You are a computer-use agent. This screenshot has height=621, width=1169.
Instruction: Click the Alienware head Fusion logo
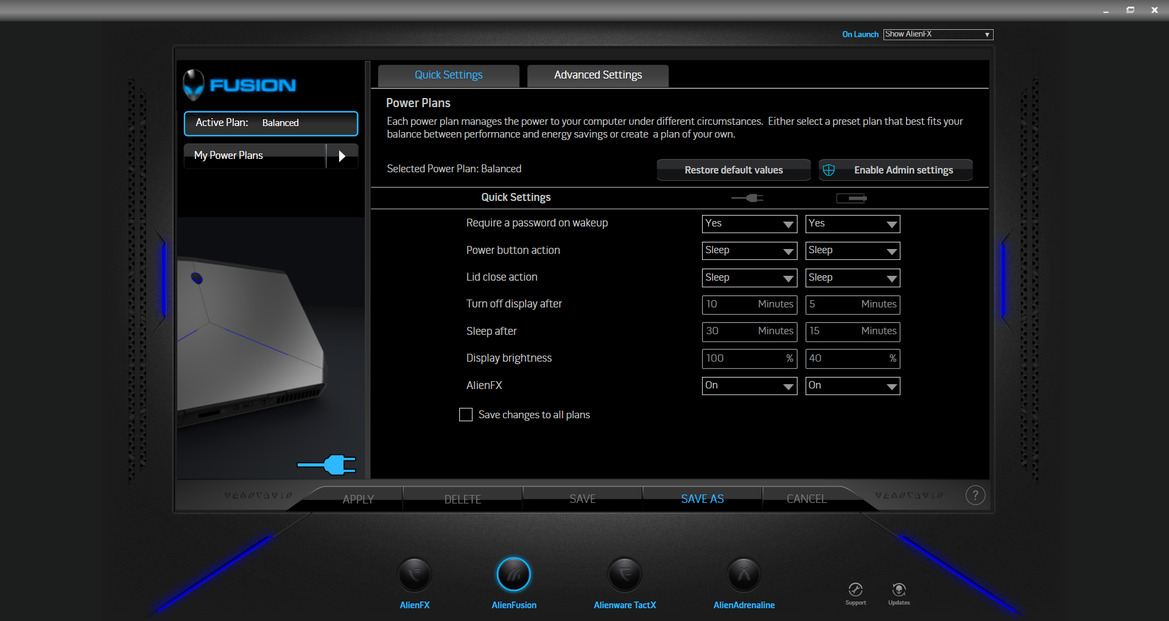coord(194,85)
